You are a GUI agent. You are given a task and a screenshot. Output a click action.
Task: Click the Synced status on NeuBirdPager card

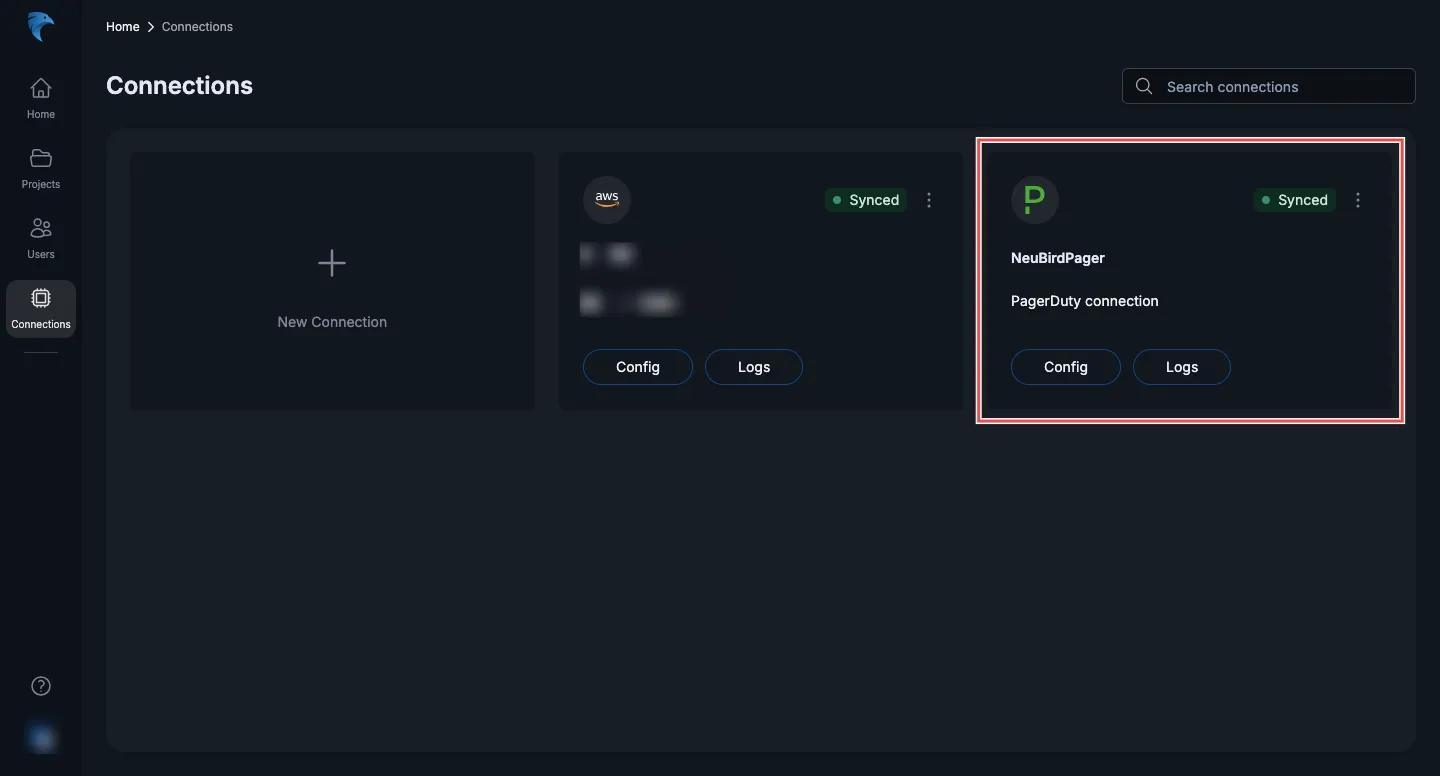[1295, 200]
